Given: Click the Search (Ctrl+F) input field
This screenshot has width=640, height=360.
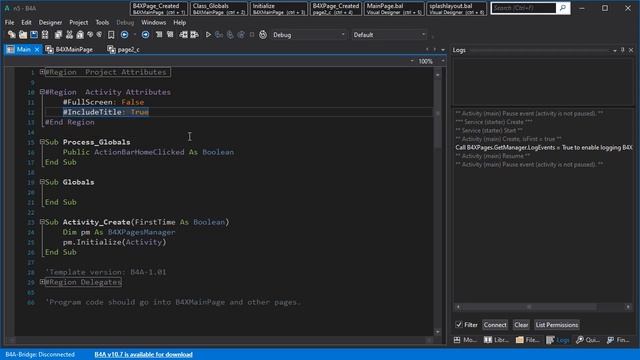Looking at the screenshot, I should [x=524, y=8].
